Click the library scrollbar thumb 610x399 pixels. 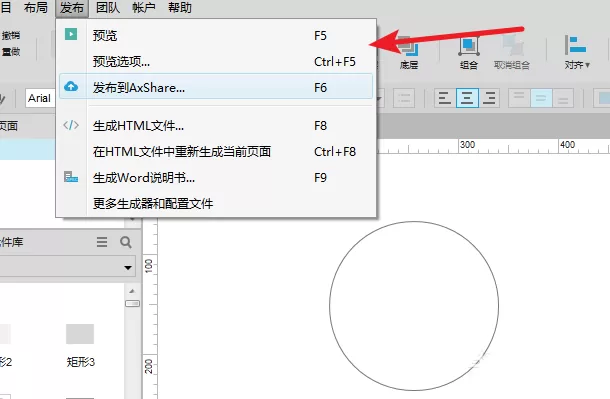(132, 303)
